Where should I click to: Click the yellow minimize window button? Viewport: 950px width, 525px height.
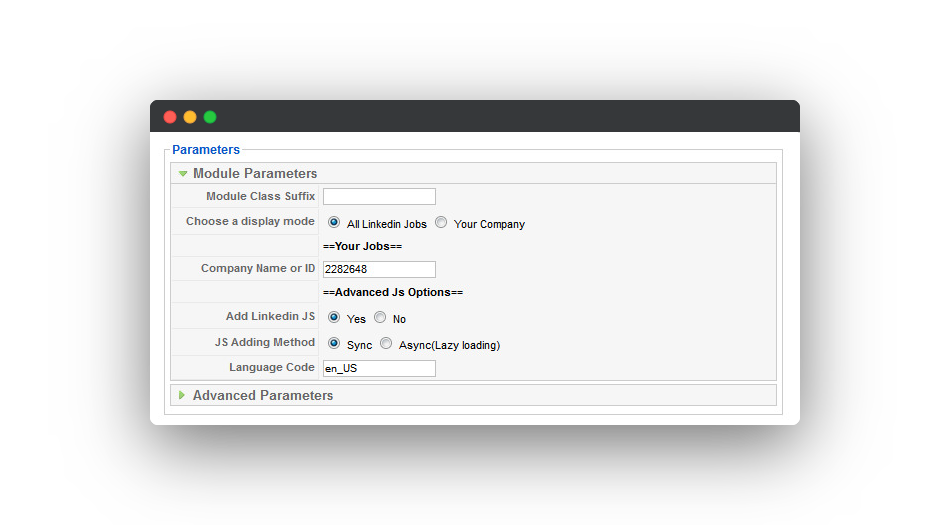[x=190, y=117]
